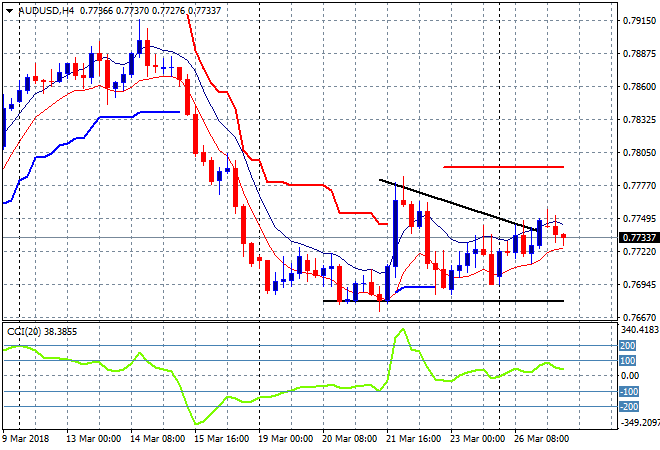Click the 23 Mar 00:00 time label
The width and height of the screenshot is (660, 450).
[477, 439]
